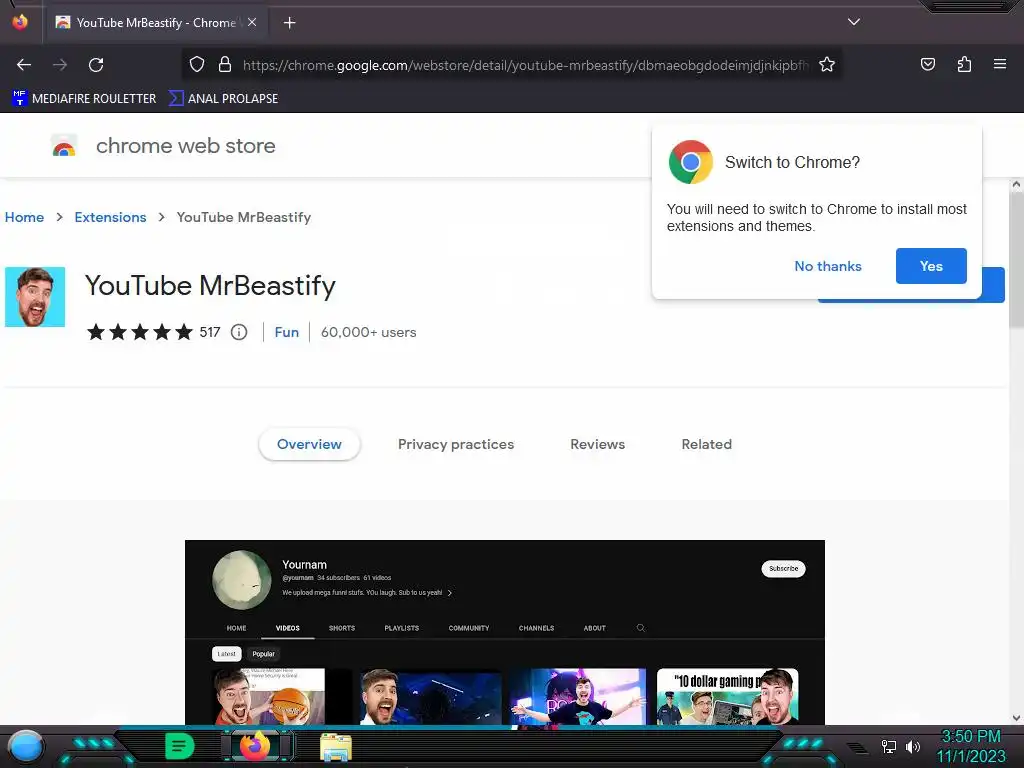Viewport: 1024px width, 768px height.
Task: Open the Firefox hamburger menu
Action: click(1000, 64)
